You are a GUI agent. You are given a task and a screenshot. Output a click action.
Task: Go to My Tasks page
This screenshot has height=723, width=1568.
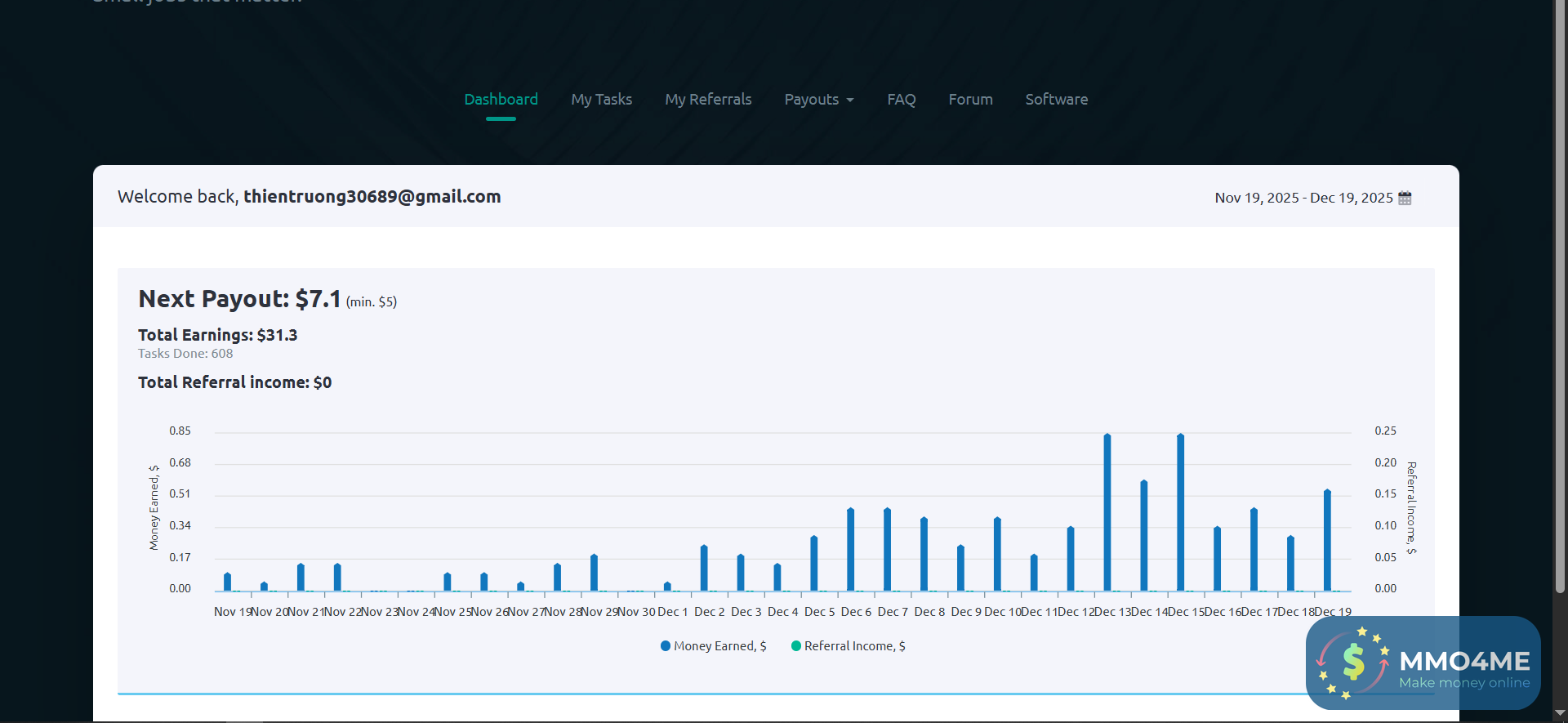pyautogui.click(x=601, y=100)
